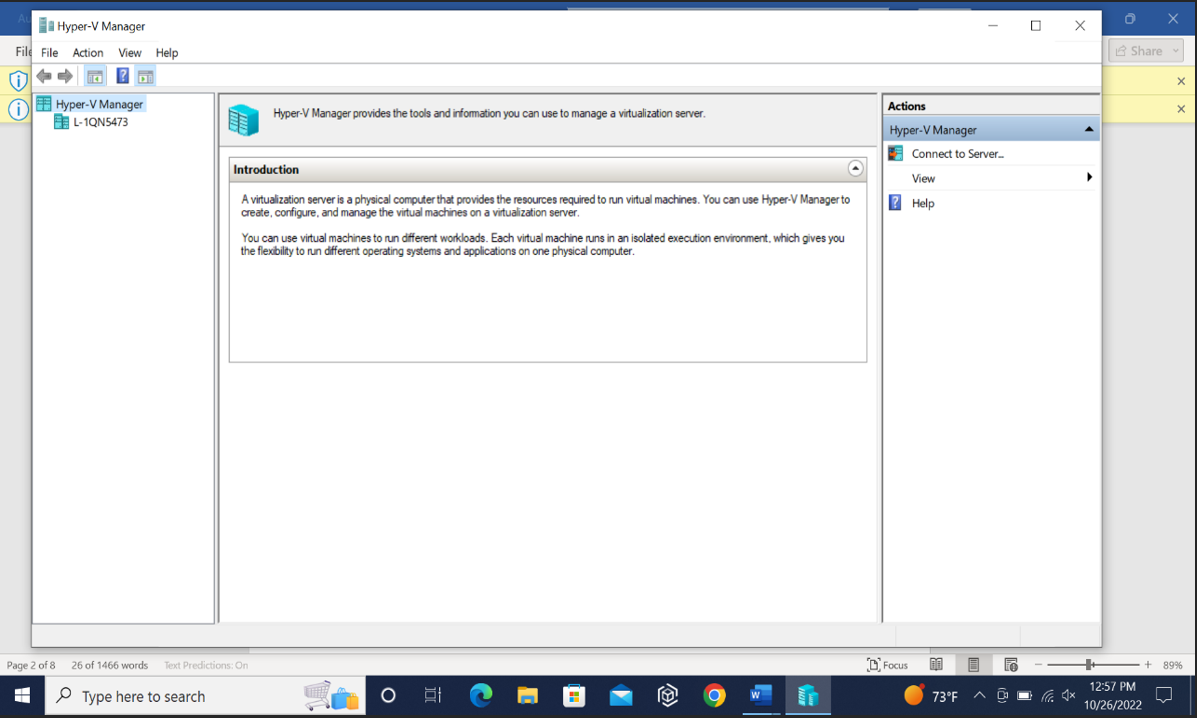Image resolution: width=1197 pixels, height=718 pixels.
Task: Click Text Predictions: On in status bar
Action: coord(206,665)
